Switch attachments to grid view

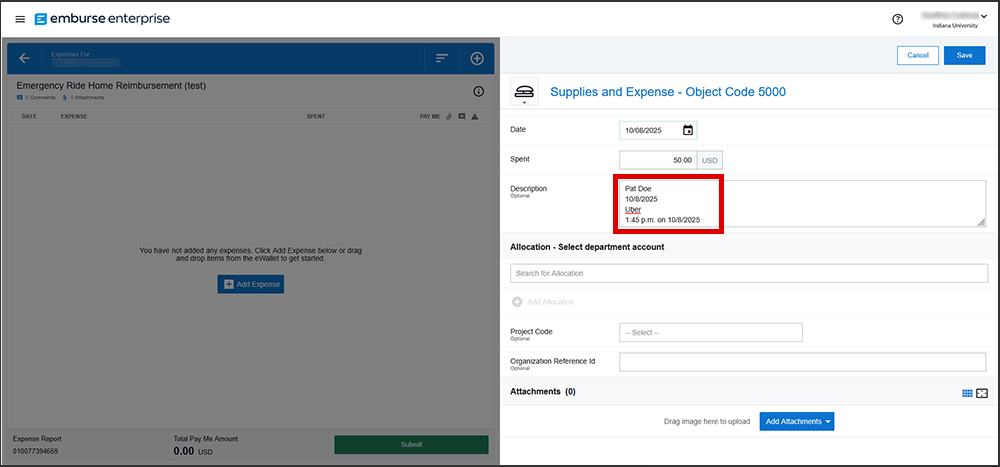[x=967, y=393]
